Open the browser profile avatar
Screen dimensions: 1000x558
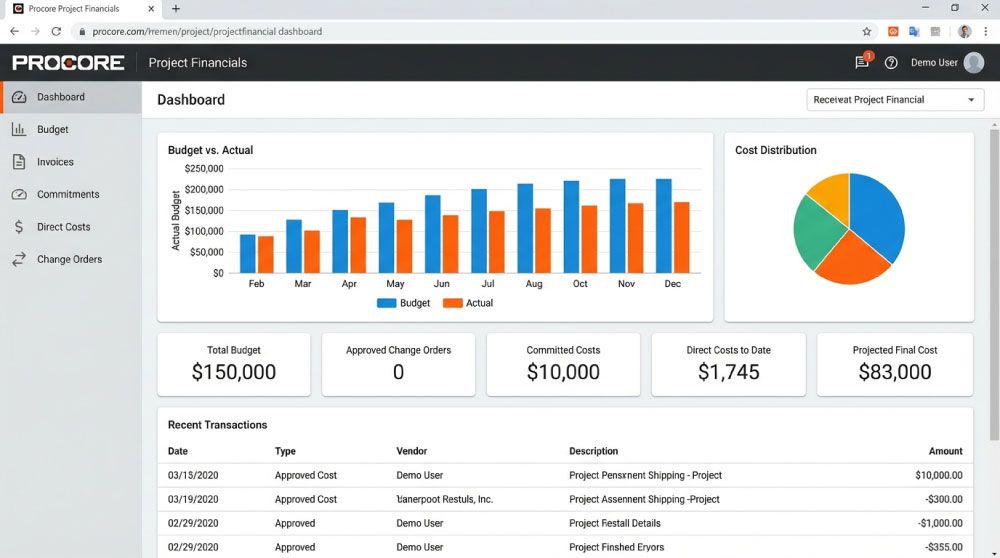[x=964, y=31]
